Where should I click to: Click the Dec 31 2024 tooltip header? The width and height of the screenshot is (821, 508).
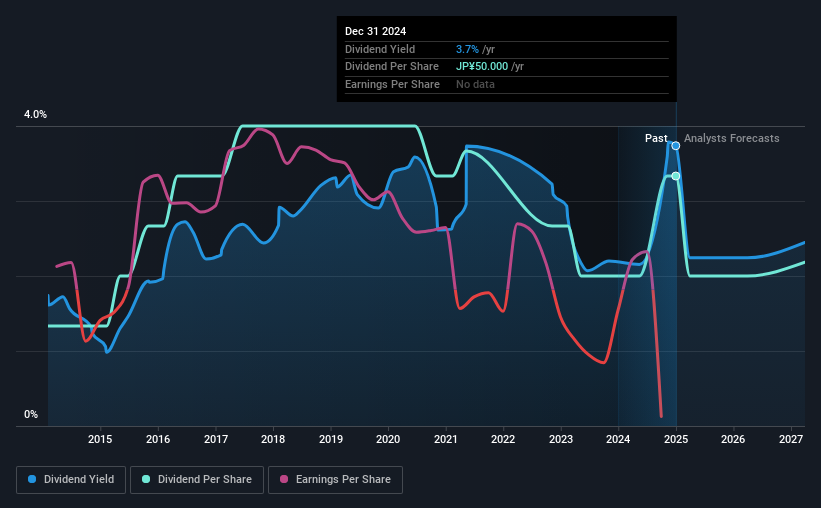375,31
